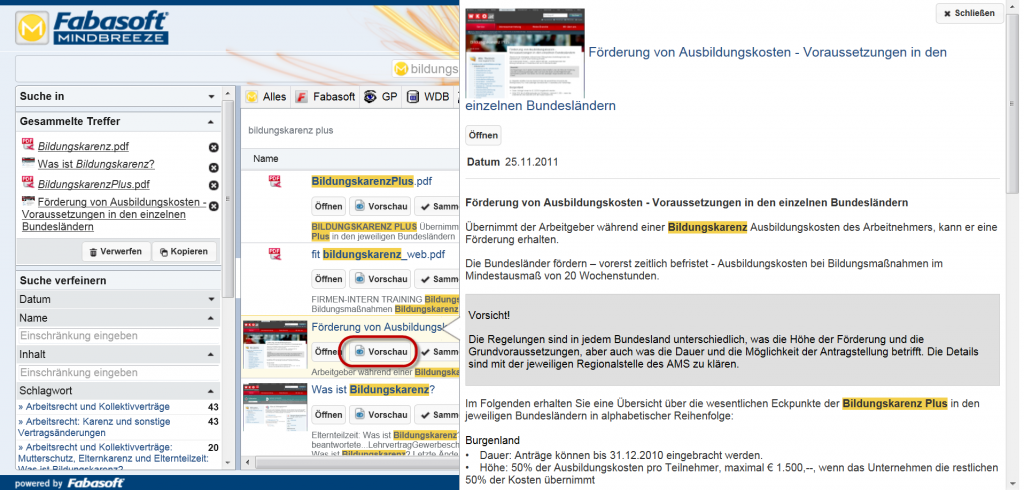1024x490 pixels.
Task: Click the Mindbreeze icon in the search box
Action: click(x=402, y=68)
